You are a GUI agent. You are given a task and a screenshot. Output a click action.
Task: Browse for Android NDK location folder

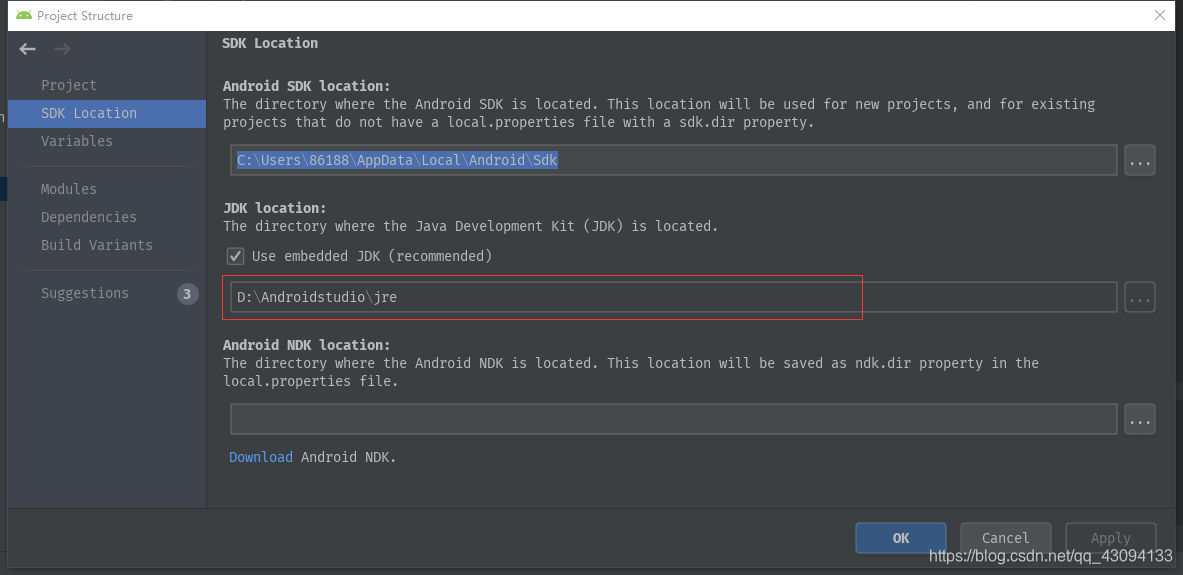point(1139,419)
